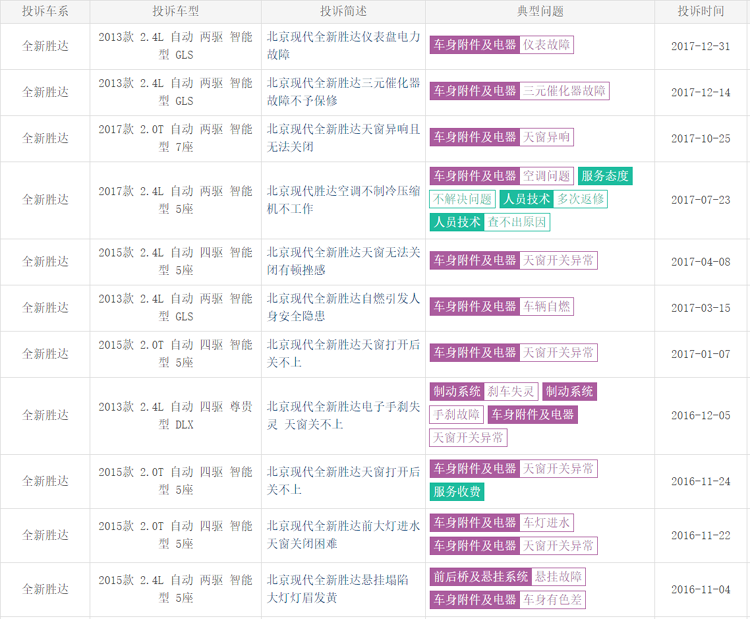Click the 手刹故障 tag
The height and width of the screenshot is (619, 750).
457,414
